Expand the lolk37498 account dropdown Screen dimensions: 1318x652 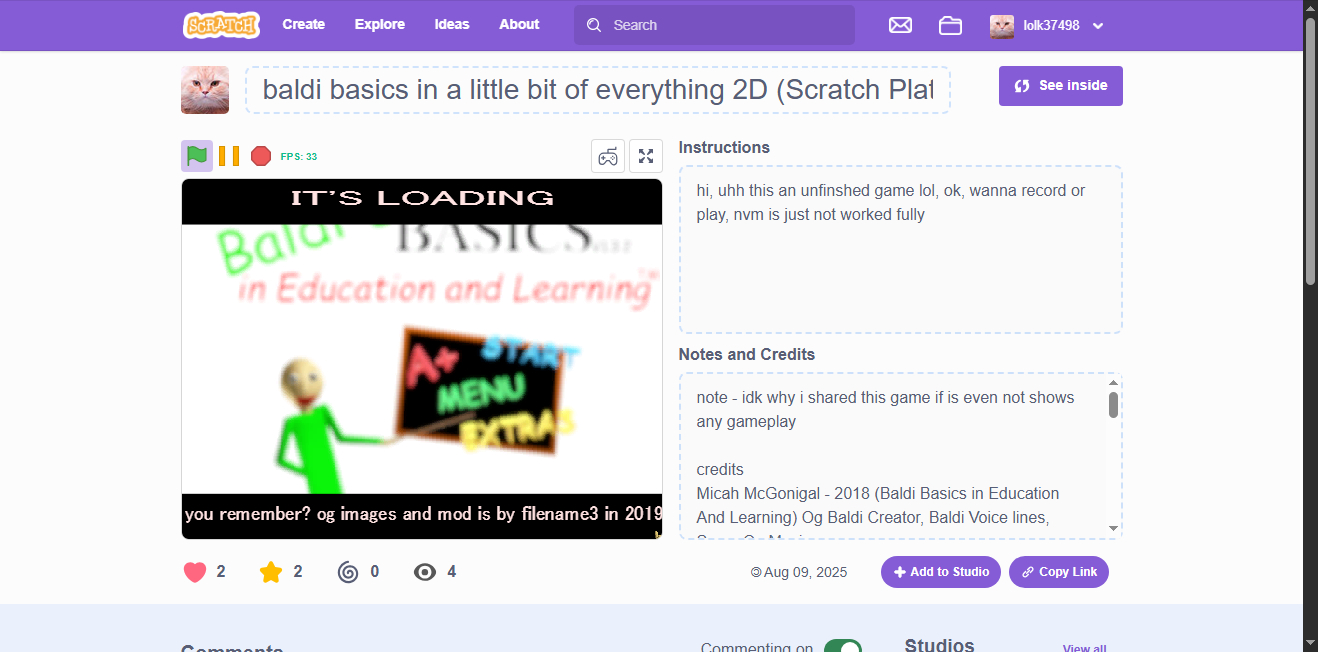click(1047, 25)
